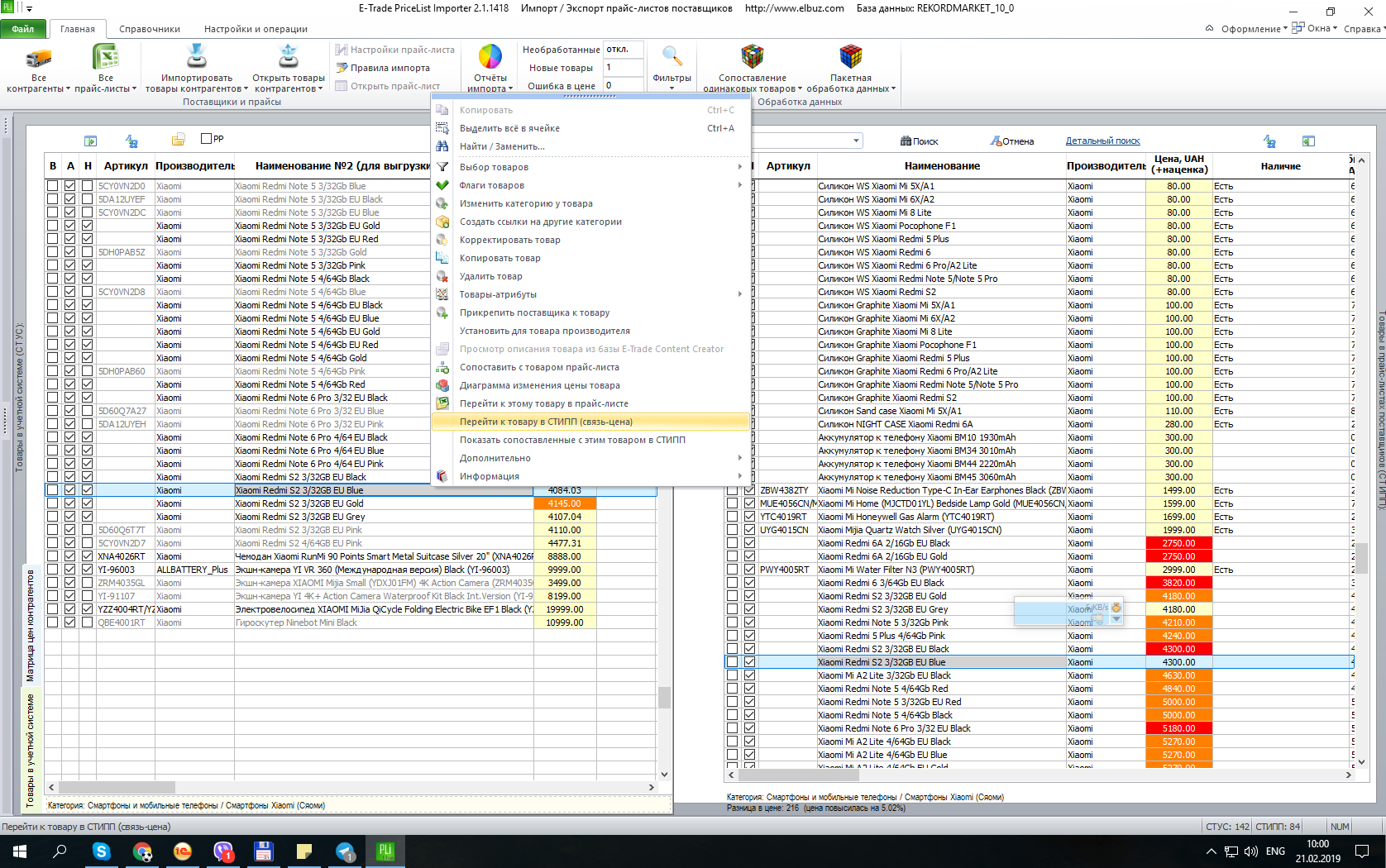Click the left table horizontal scrollbar
Viewport: 1386px width, 868px height.
tap(351, 787)
